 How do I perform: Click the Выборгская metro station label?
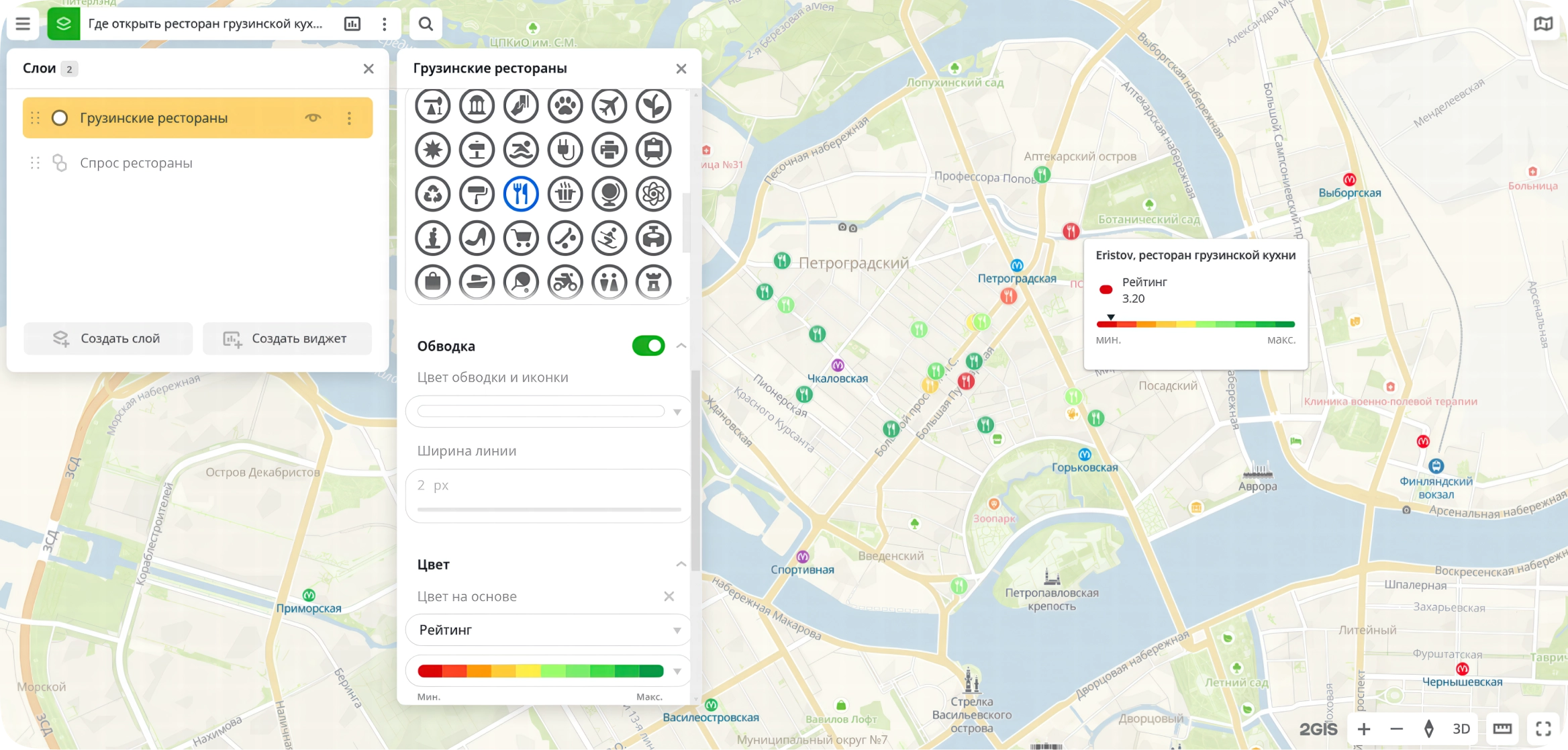click(x=1349, y=193)
